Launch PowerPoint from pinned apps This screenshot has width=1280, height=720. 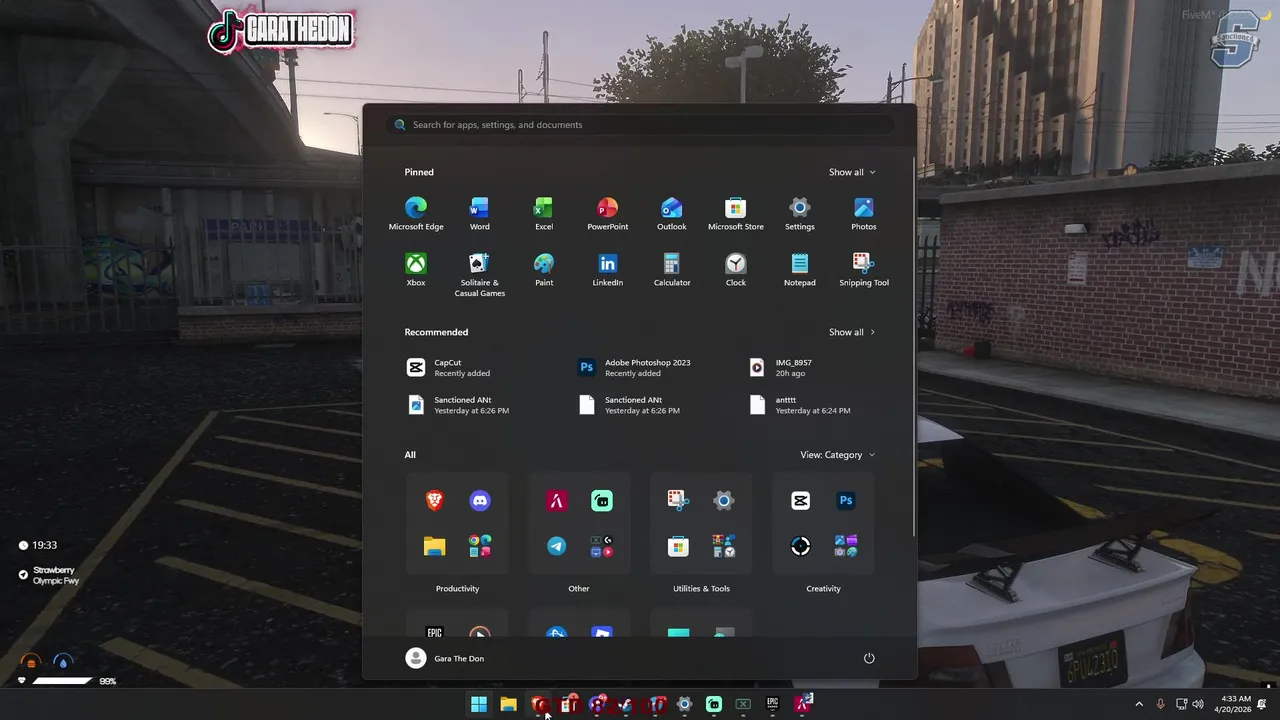point(608,214)
